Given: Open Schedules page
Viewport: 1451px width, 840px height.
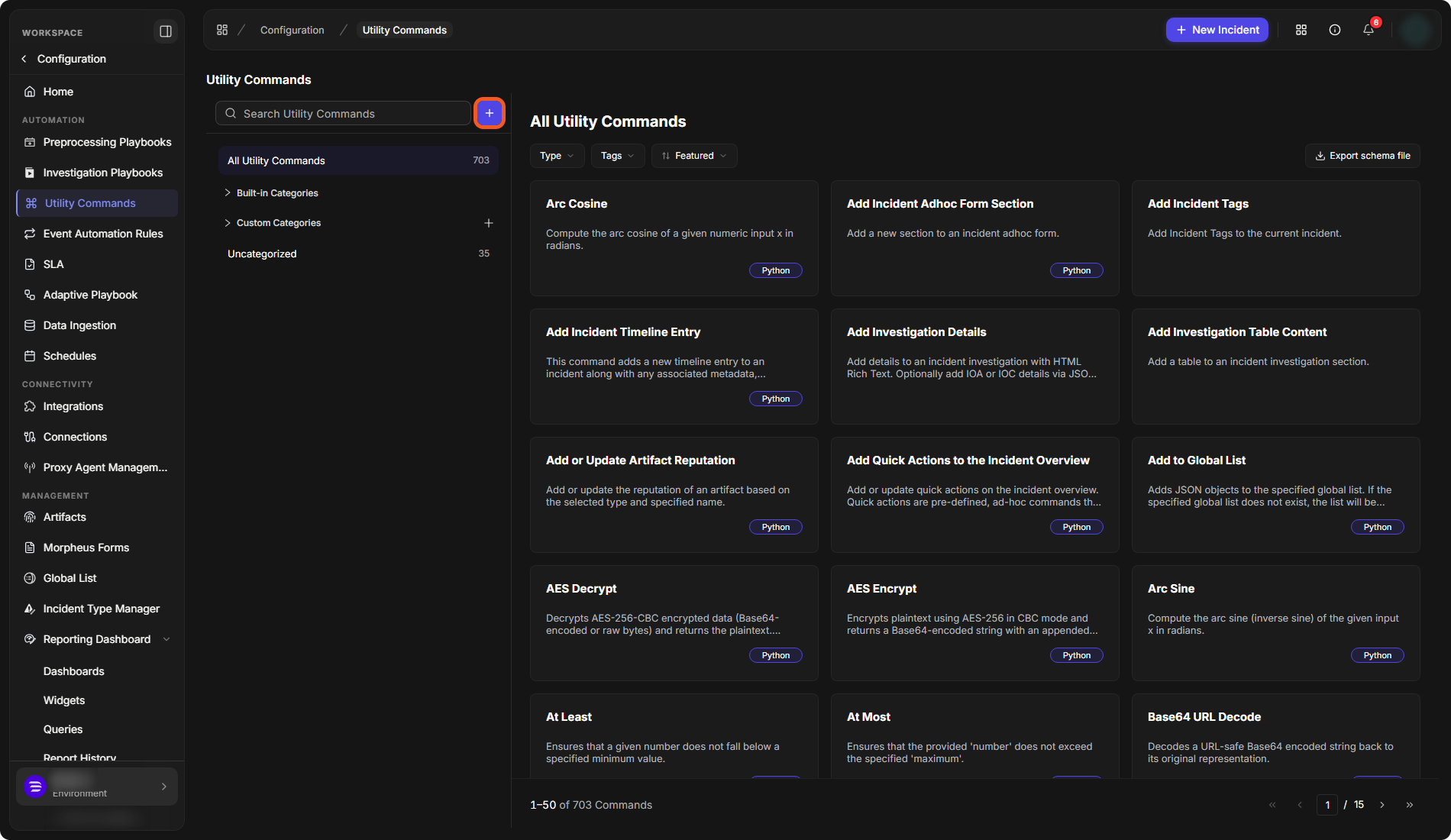Looking at the screenshot, I should pyautogui.click(x=97, y=356).
